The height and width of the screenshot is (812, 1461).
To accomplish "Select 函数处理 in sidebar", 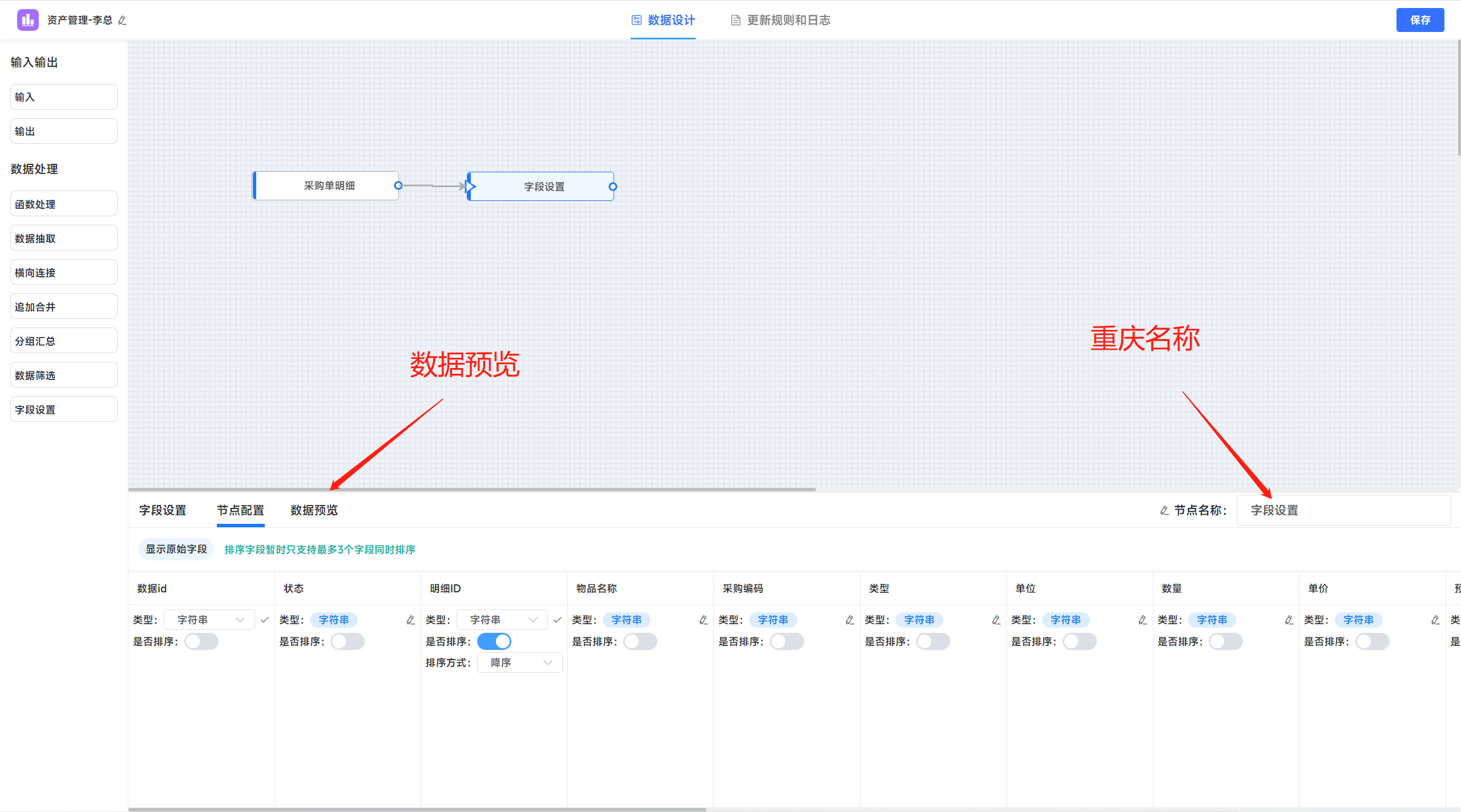I will pyautogui.click(x=64, y=204).
